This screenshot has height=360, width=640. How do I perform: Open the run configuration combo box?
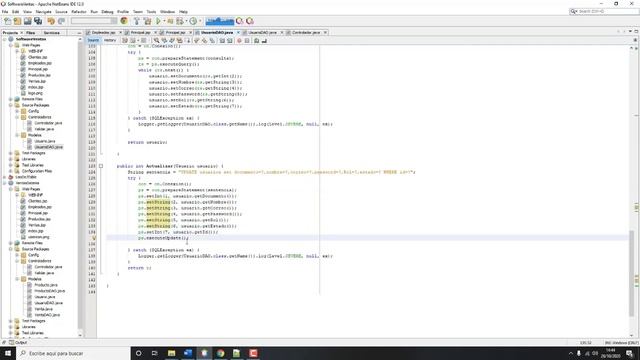click(x=94, y=21)
